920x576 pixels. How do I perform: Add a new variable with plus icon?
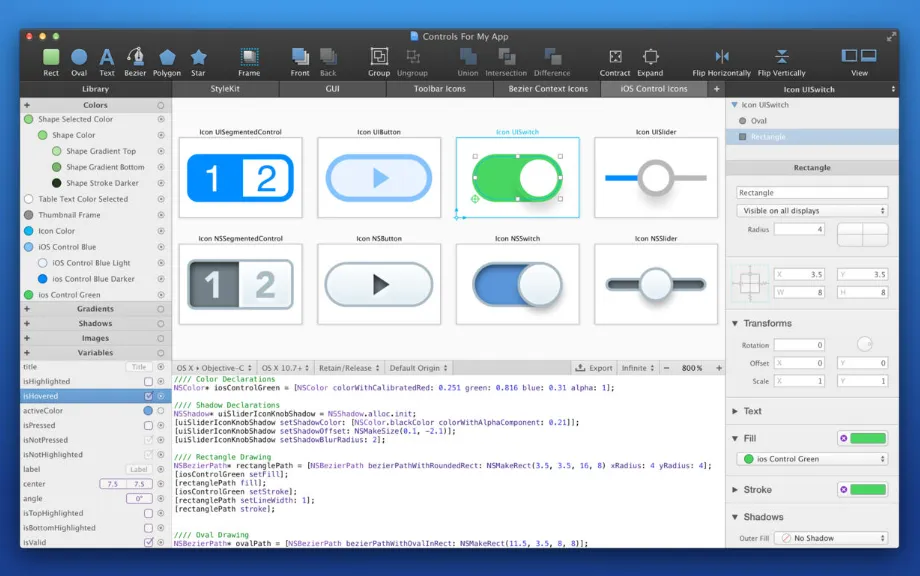point(27,353)
